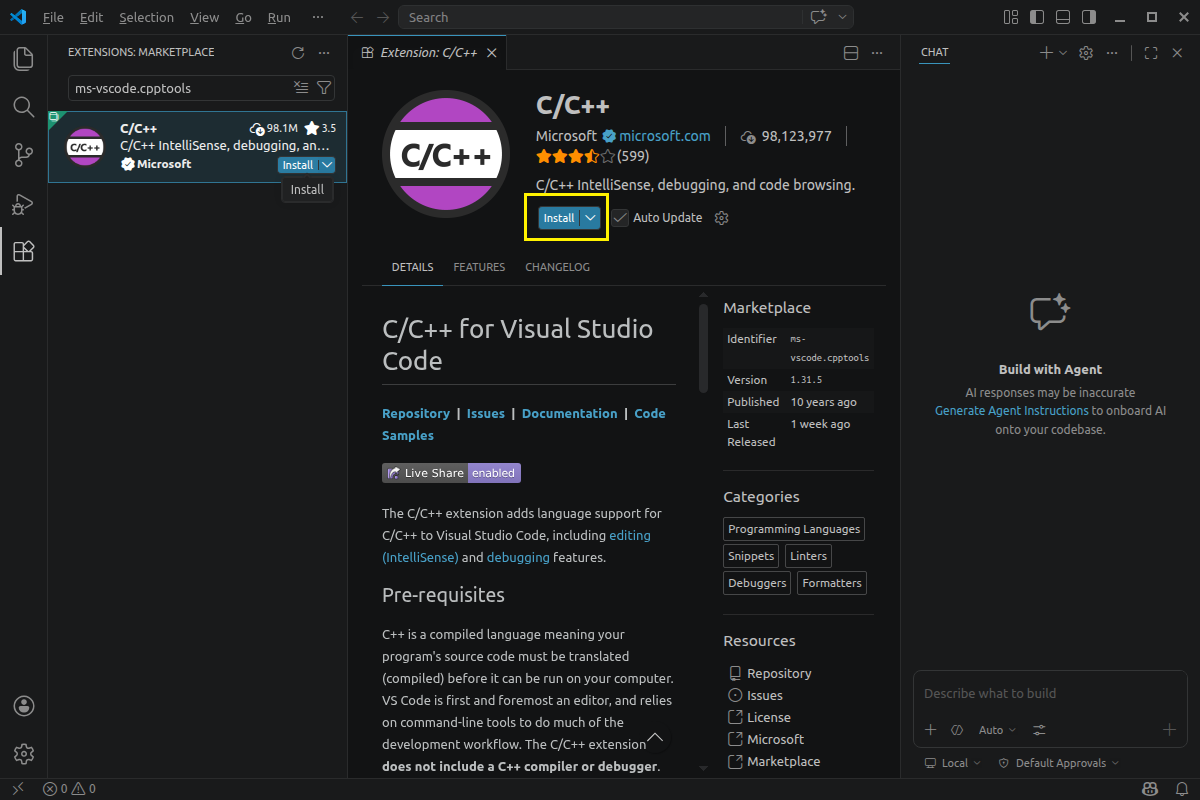
Task: Start a new chat with plus icon
Action: pyautogui.click(x=1046, y=53)
